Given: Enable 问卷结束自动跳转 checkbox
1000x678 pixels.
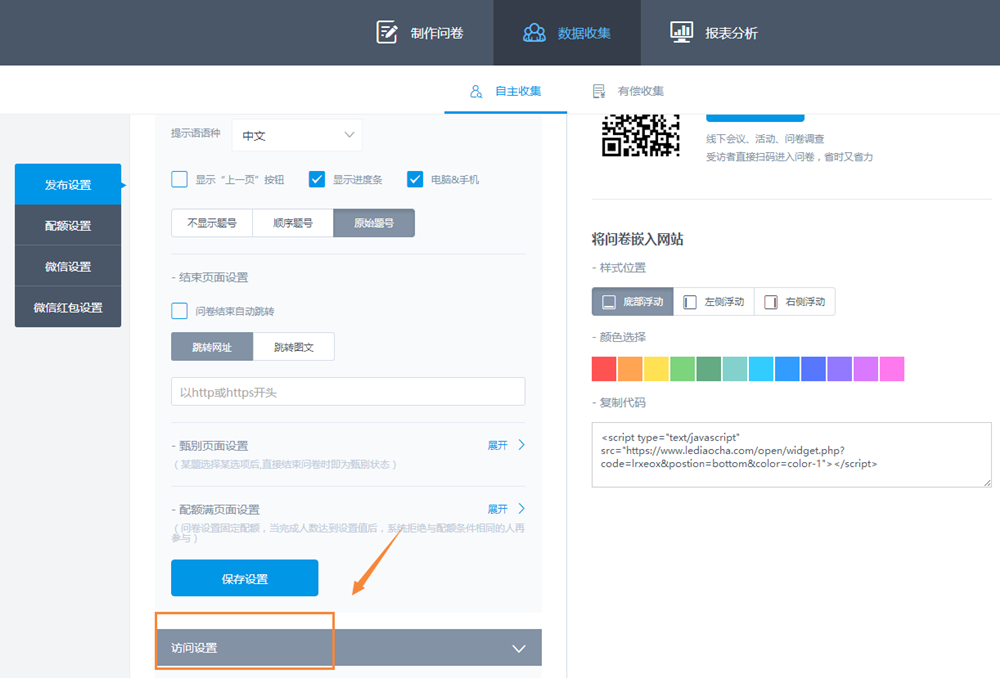Looking at the screenshot, I should point(179,311).
